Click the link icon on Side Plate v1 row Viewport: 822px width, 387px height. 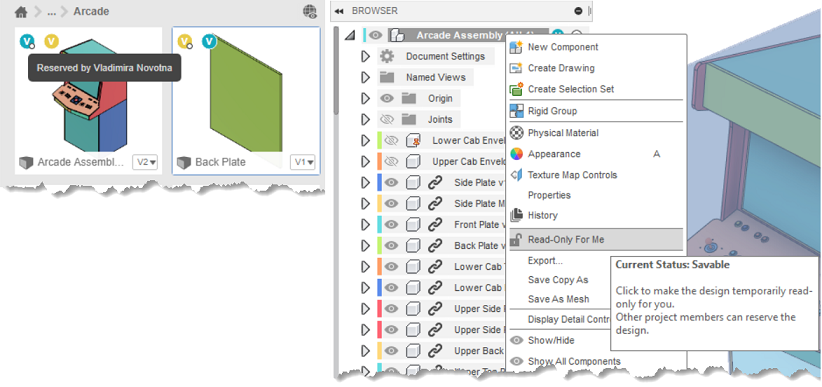pyautogui.click(x=435, y=182)
